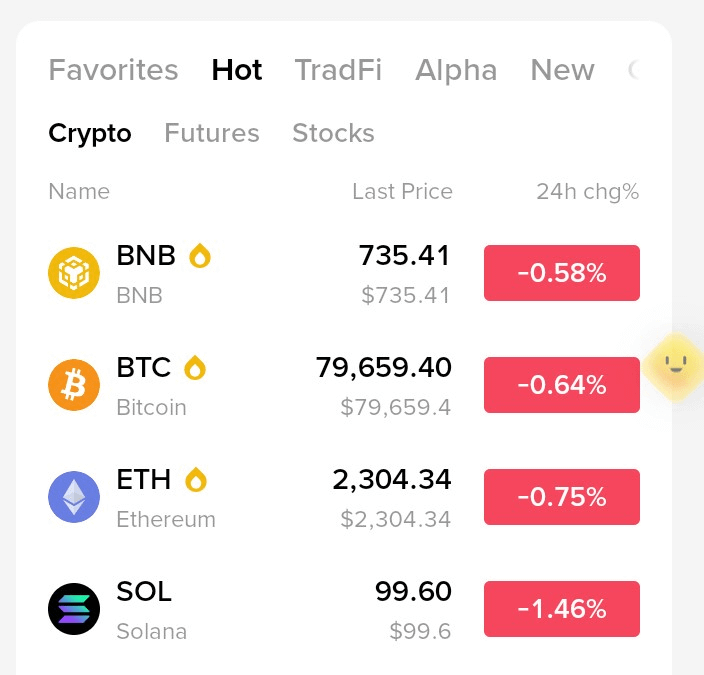Open the Alpha tab
This screenshot has height=675, width=704.
click(456, 70)
